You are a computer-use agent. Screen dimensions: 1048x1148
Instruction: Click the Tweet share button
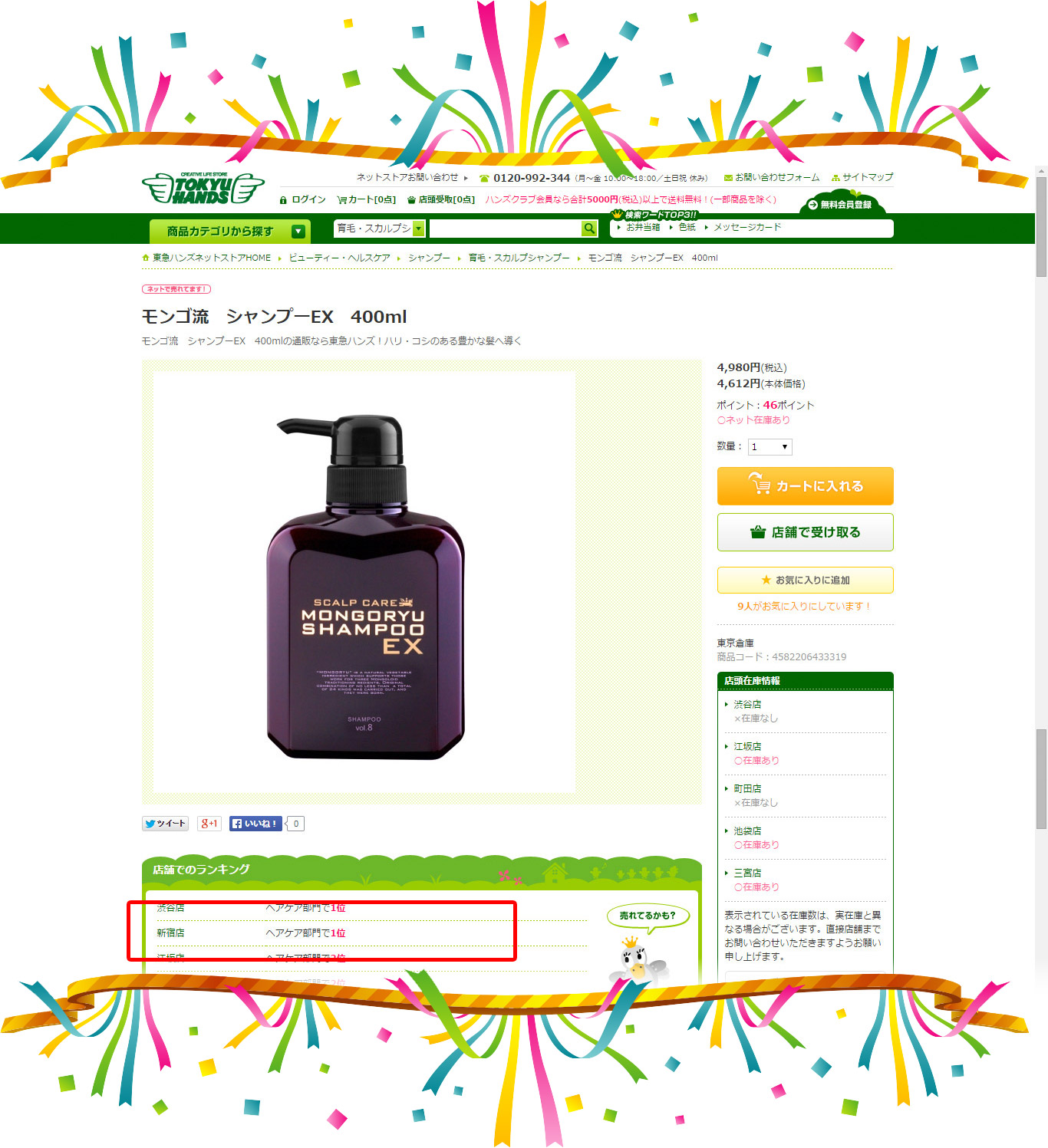165,824
